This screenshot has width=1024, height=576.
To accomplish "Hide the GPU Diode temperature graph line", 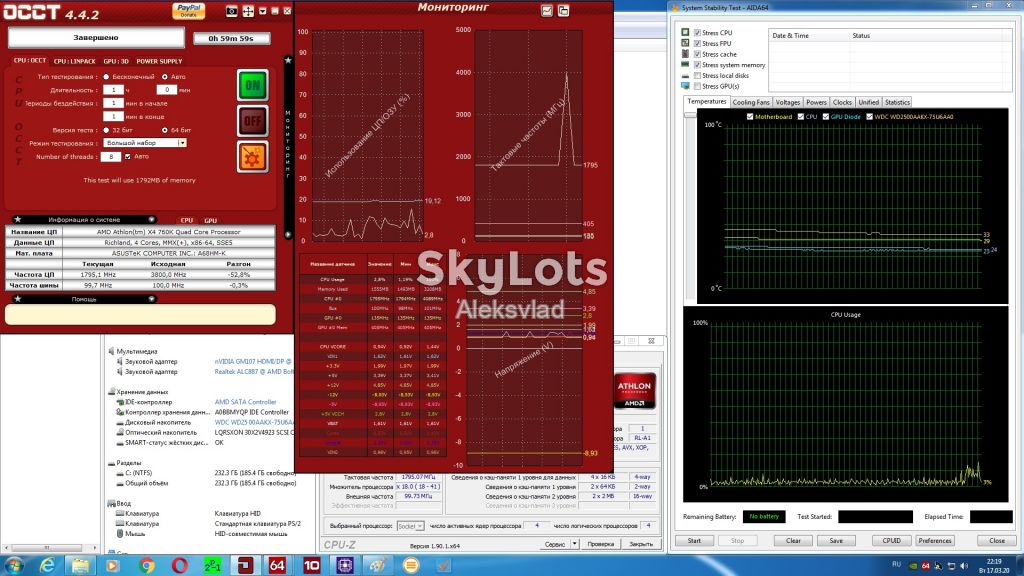I will (825, 117).
